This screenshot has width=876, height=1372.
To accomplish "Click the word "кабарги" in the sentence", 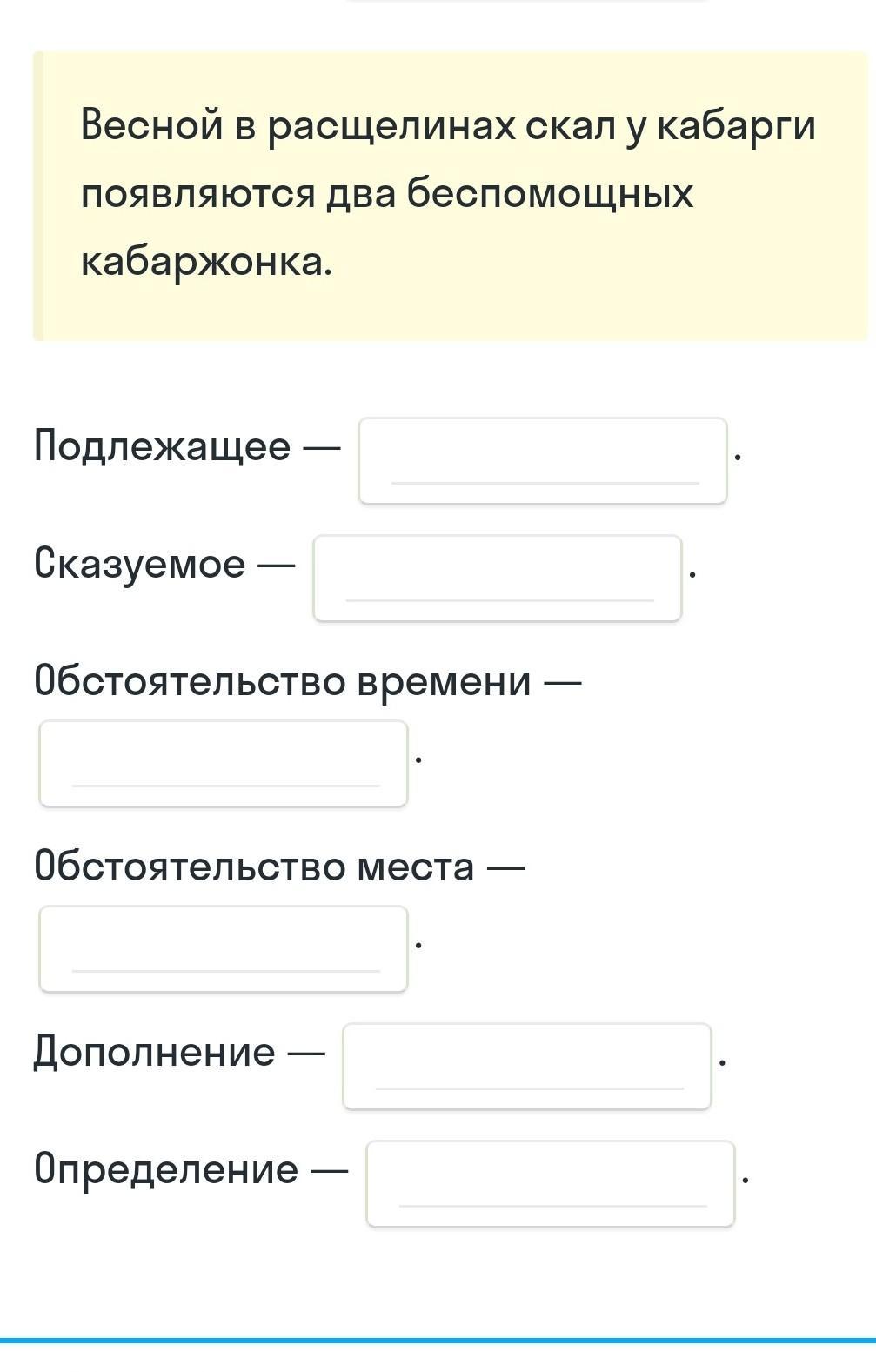I will (x=736, y=127).
